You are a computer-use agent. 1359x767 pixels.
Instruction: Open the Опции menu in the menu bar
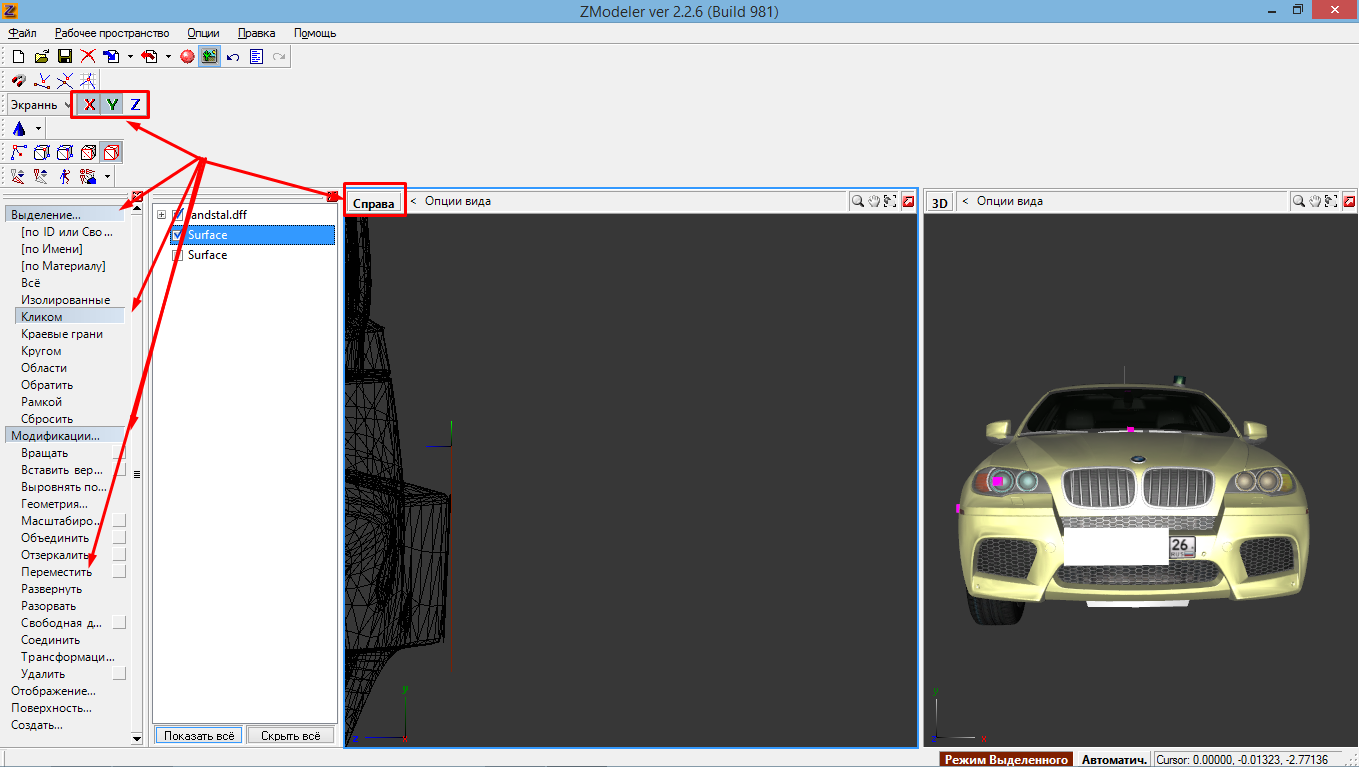[x=203, y=33]
